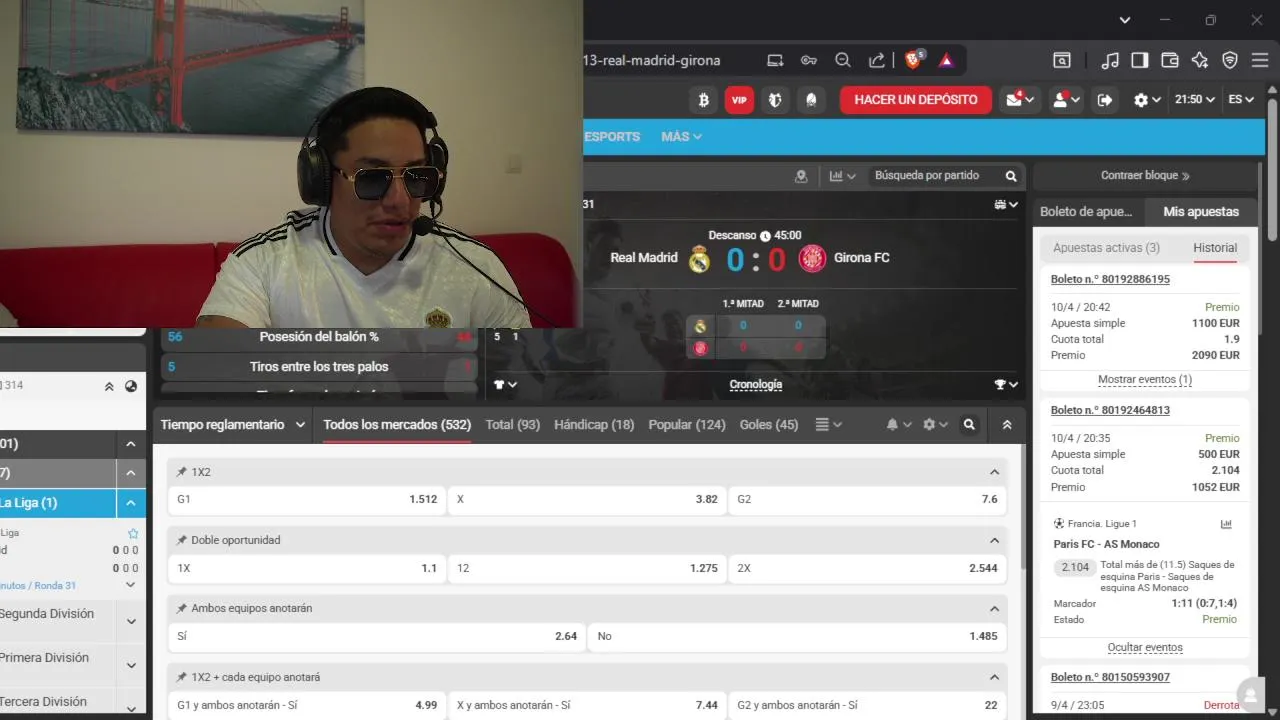This screenshot has width=1280, height=720.
Task: Open the bell notifications dropdown
Action: click(x=898, y=425)
